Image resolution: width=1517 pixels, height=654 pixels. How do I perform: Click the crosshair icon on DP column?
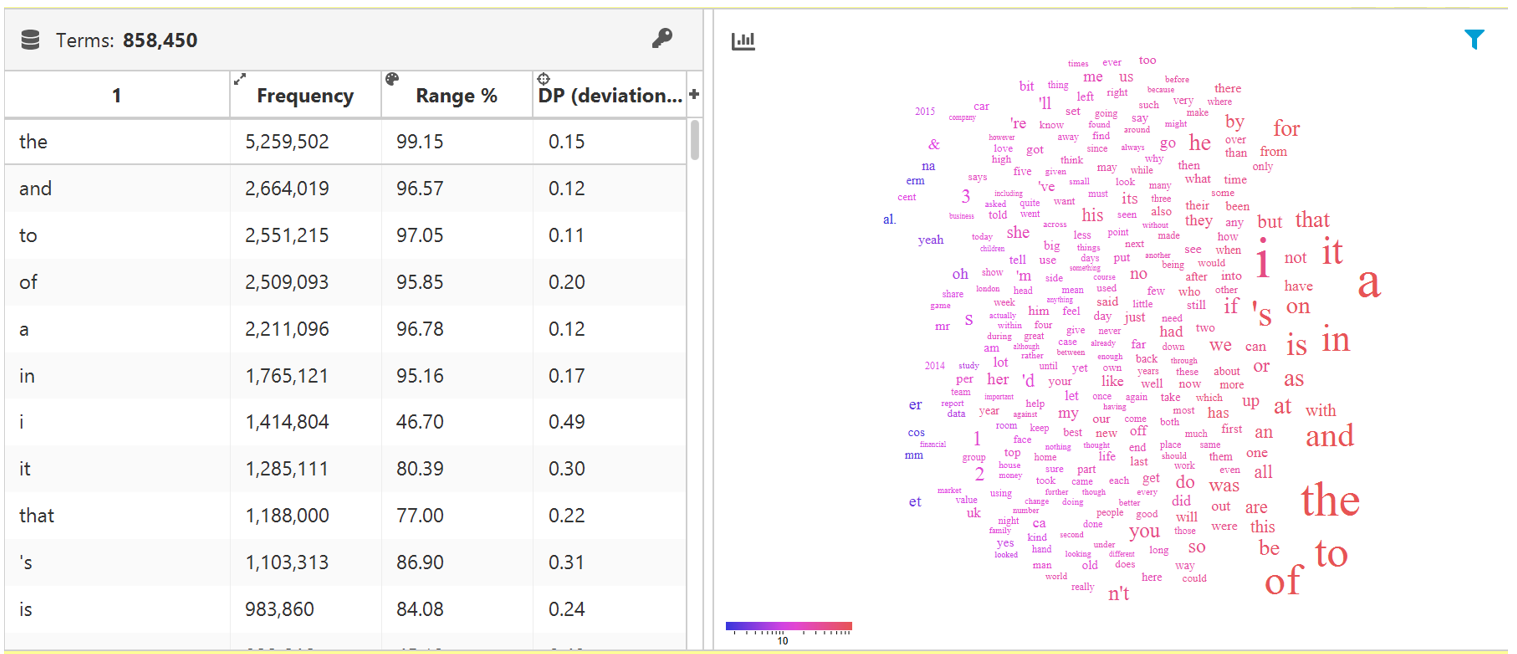(x=543, y=79)
